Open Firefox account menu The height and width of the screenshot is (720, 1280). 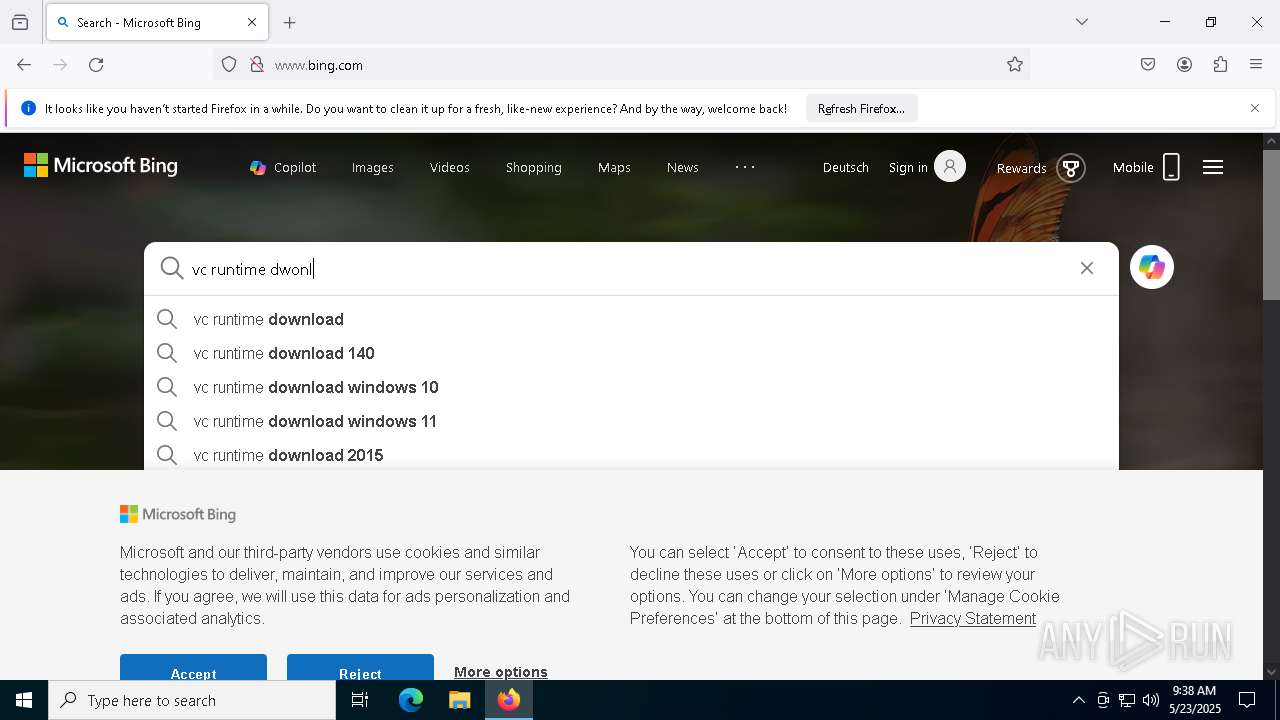click(x=1184, y=65)
